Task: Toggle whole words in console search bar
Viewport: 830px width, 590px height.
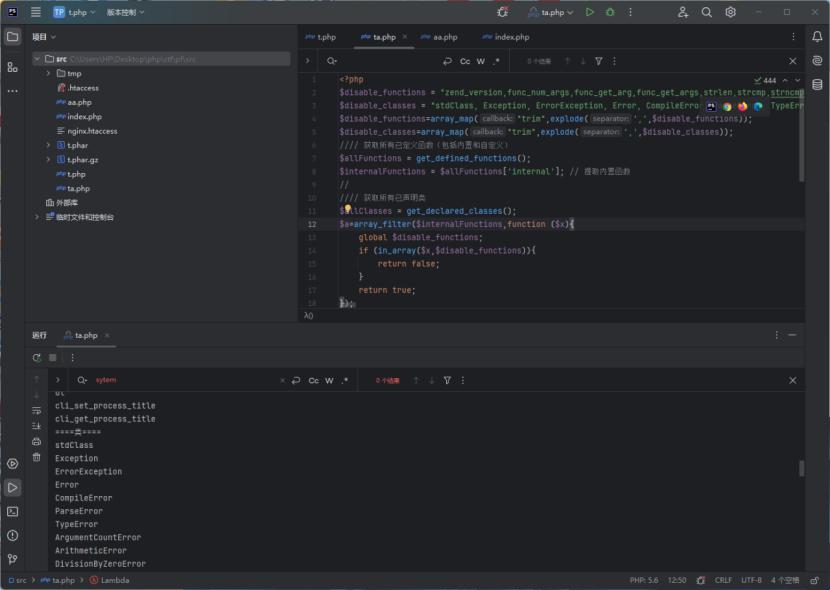Action: pos(329,380)
